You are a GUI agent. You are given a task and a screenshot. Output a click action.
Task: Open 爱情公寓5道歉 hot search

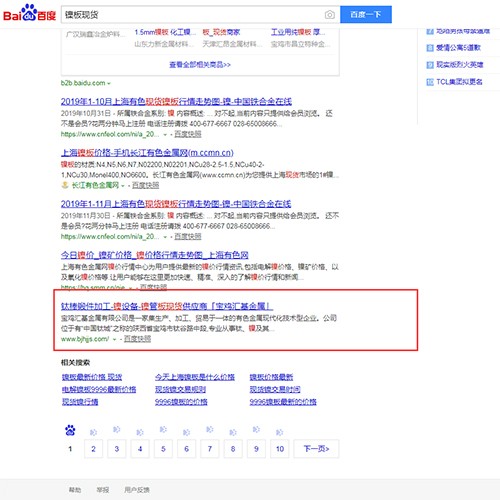point(458,48)
